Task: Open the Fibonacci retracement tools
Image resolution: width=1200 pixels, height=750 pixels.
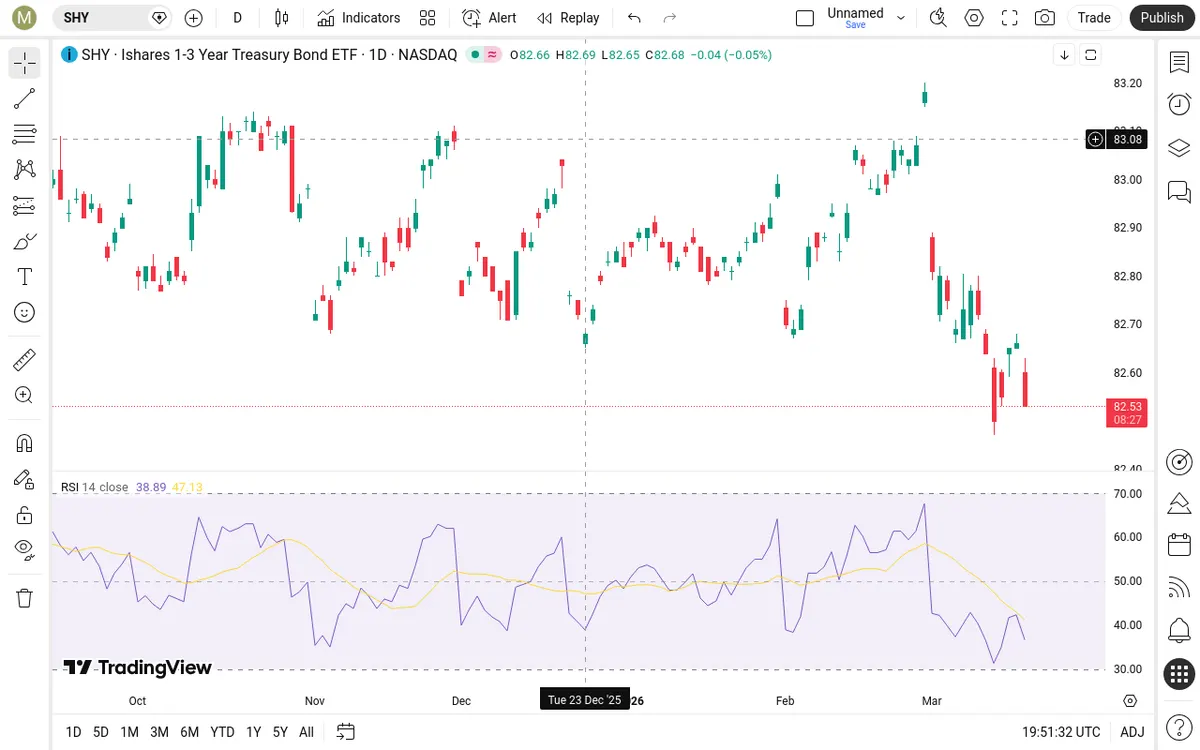Action: point(25,134)
